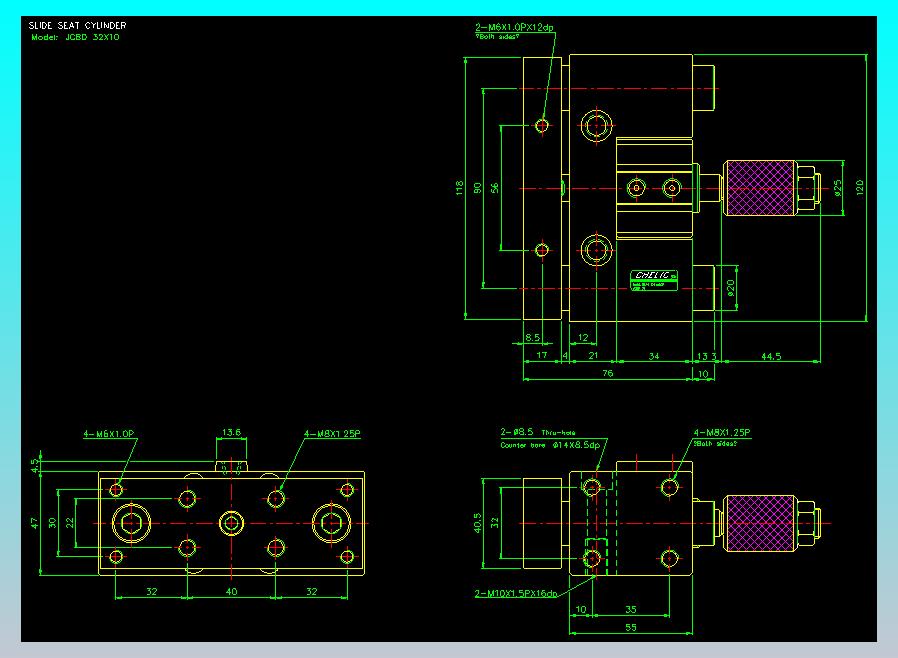
Task: Pick the 47 height dimension text
Action: point(35,523)
